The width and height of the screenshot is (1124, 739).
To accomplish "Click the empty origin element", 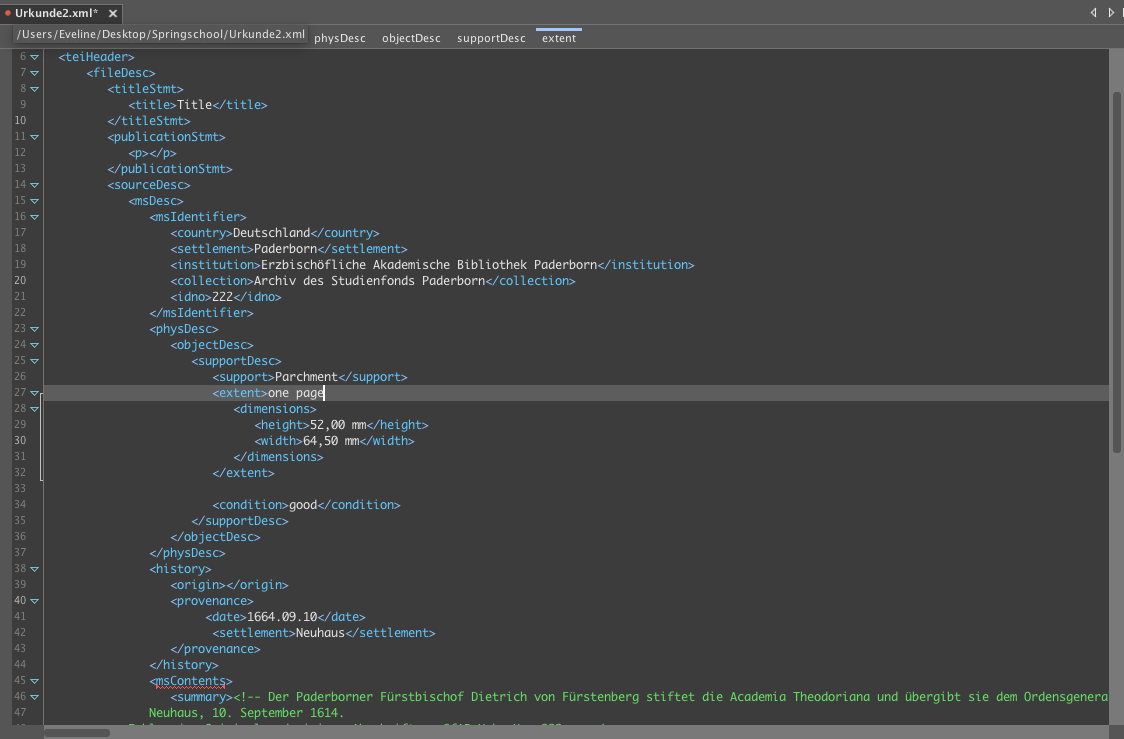I will coord(229,585).
